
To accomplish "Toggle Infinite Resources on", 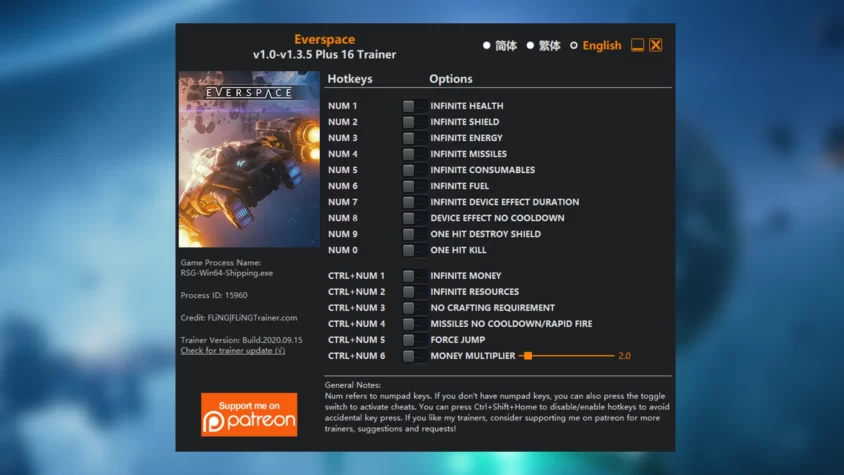I will [414, 292].
